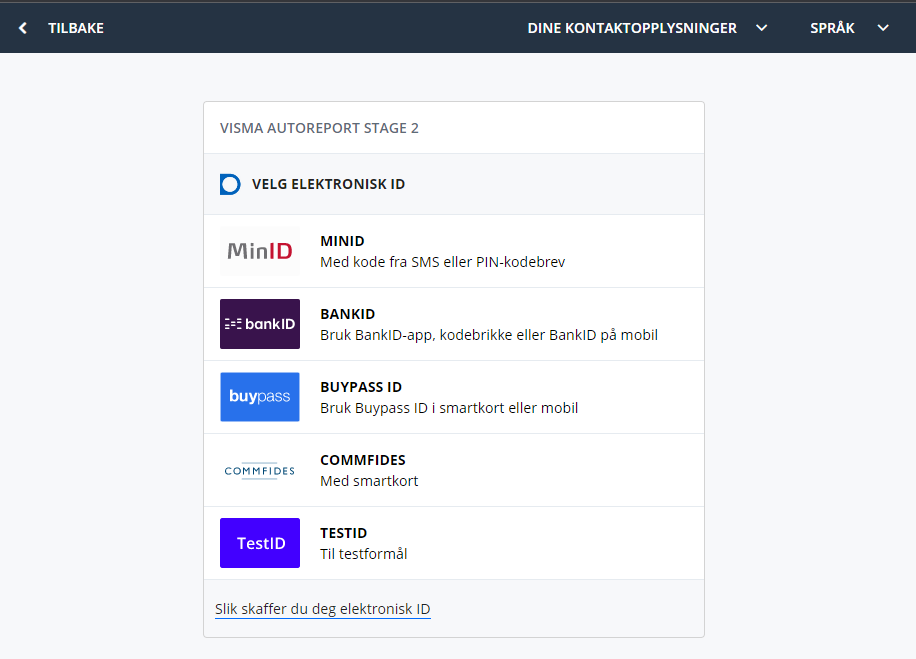Screen dimensions: 916x659
Task: Select the BUYPASS ID login option title
Action: pos(361,387)
